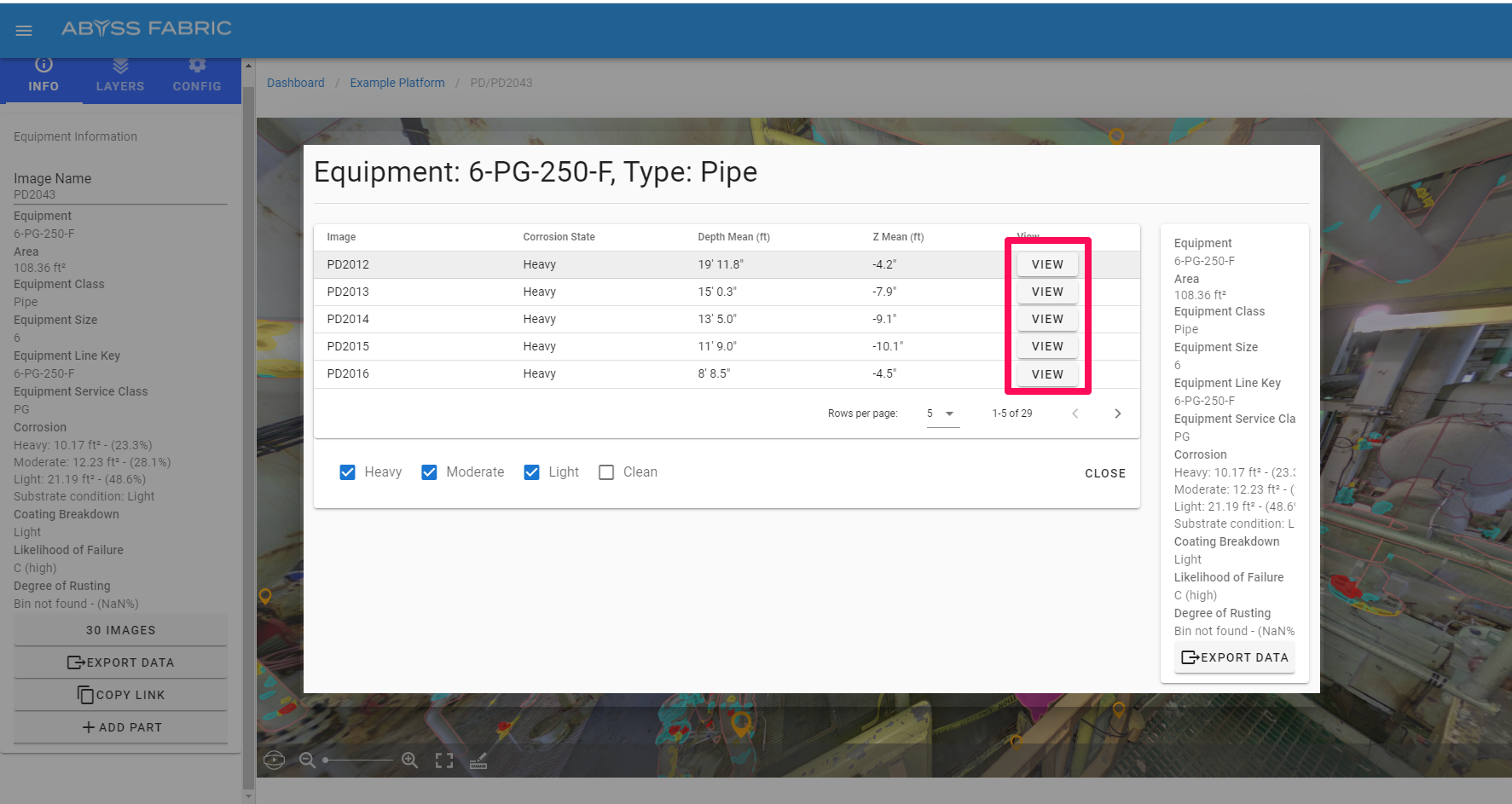Open the hamburger navigation menu
1512x804 pixels.
24,31
